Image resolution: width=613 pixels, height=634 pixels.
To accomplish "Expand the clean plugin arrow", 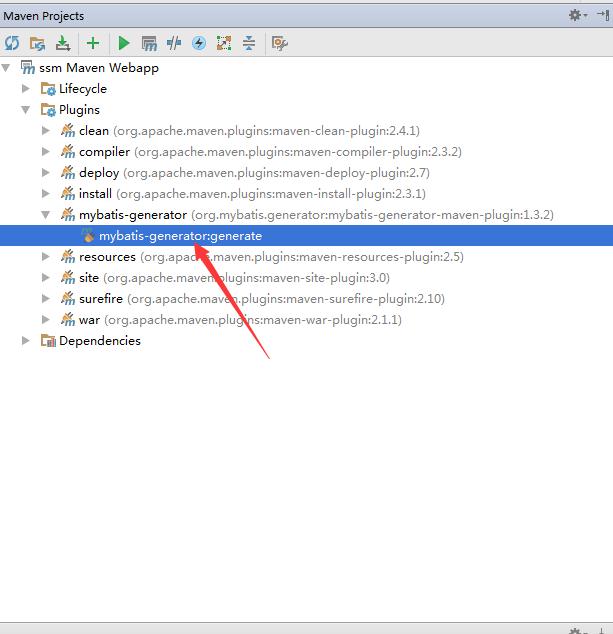I will point(46,130).
